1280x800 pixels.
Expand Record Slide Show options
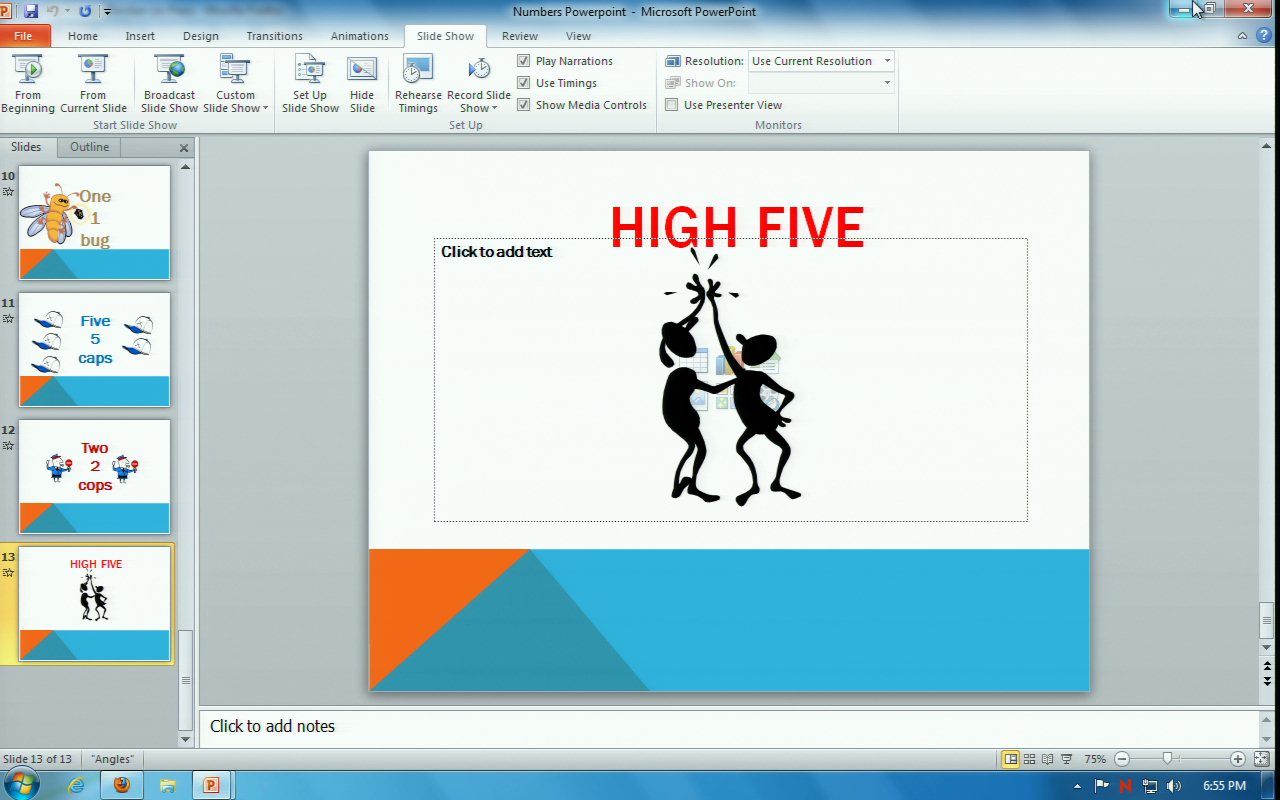click(479, 108)
